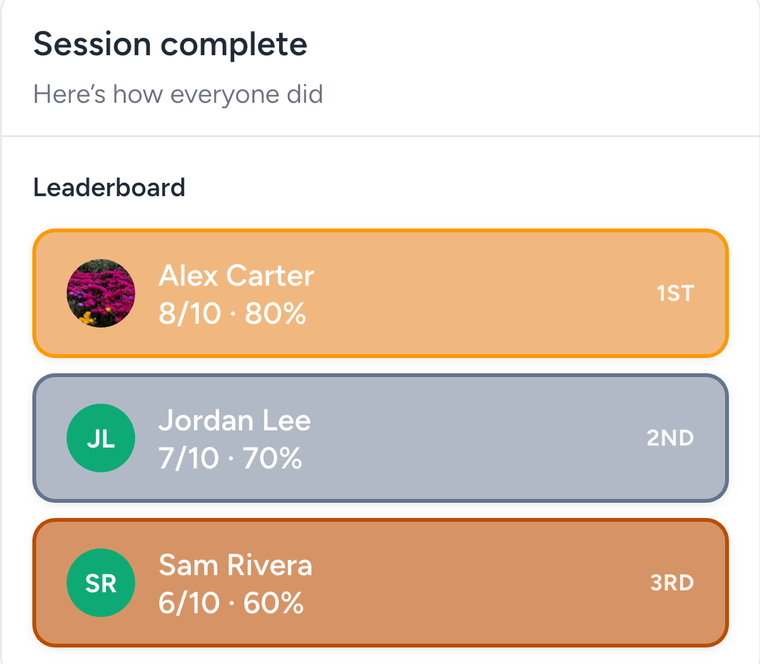Screen dimensions: 760x664
Task: Open Alex Carter's leaderboard card
Action: [x=380, y=293]
